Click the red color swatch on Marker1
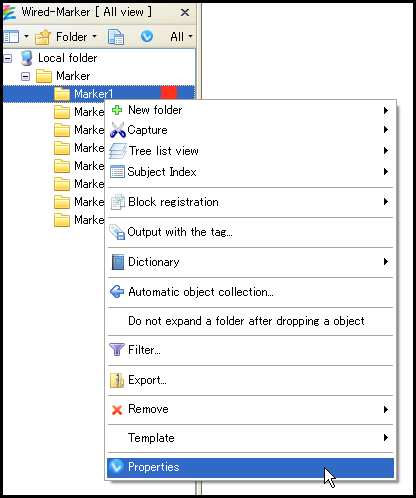416x498 pixels. click(x=169, y=93)
